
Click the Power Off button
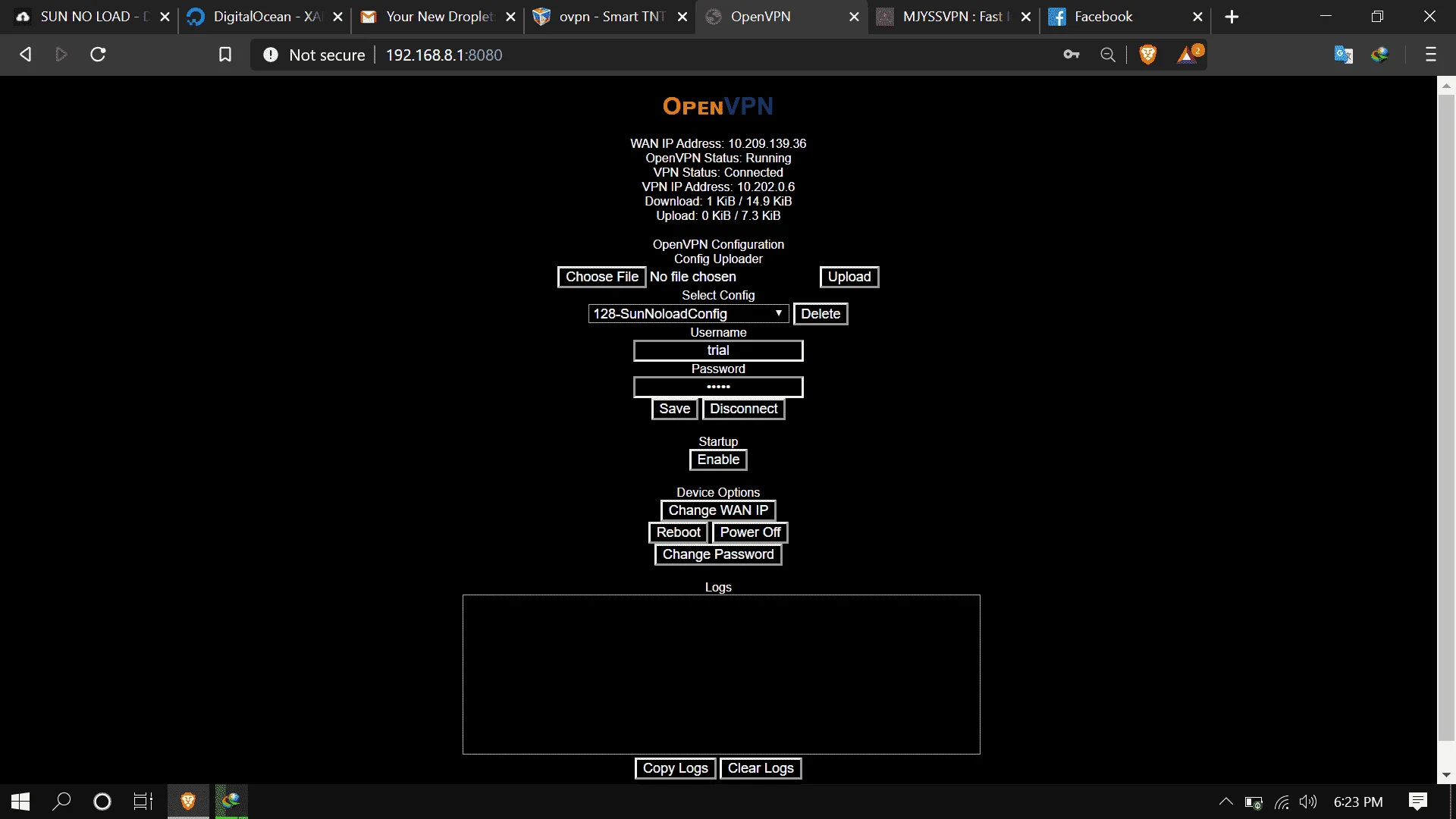point(750,532)
